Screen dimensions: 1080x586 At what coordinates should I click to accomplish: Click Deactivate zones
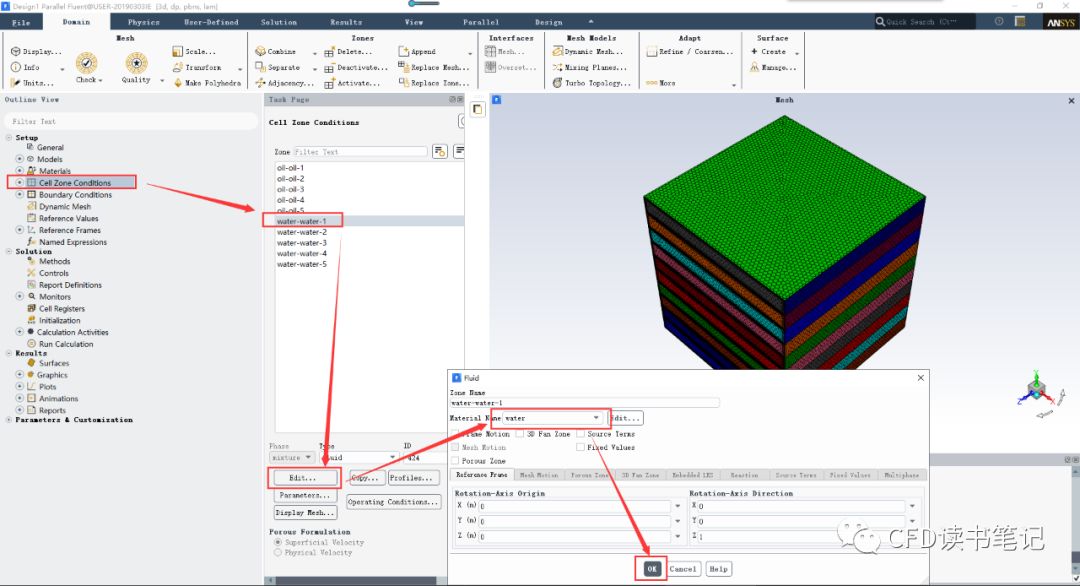point(356,67)
